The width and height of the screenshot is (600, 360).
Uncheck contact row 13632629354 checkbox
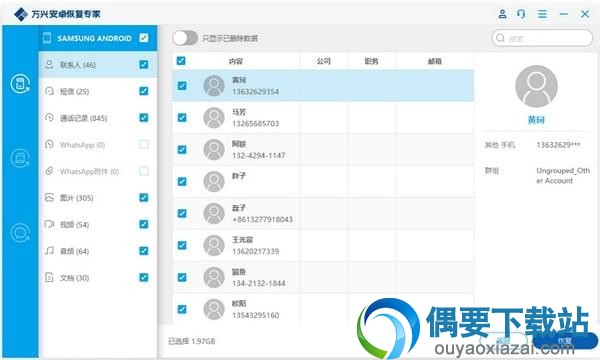click(182, 86)
